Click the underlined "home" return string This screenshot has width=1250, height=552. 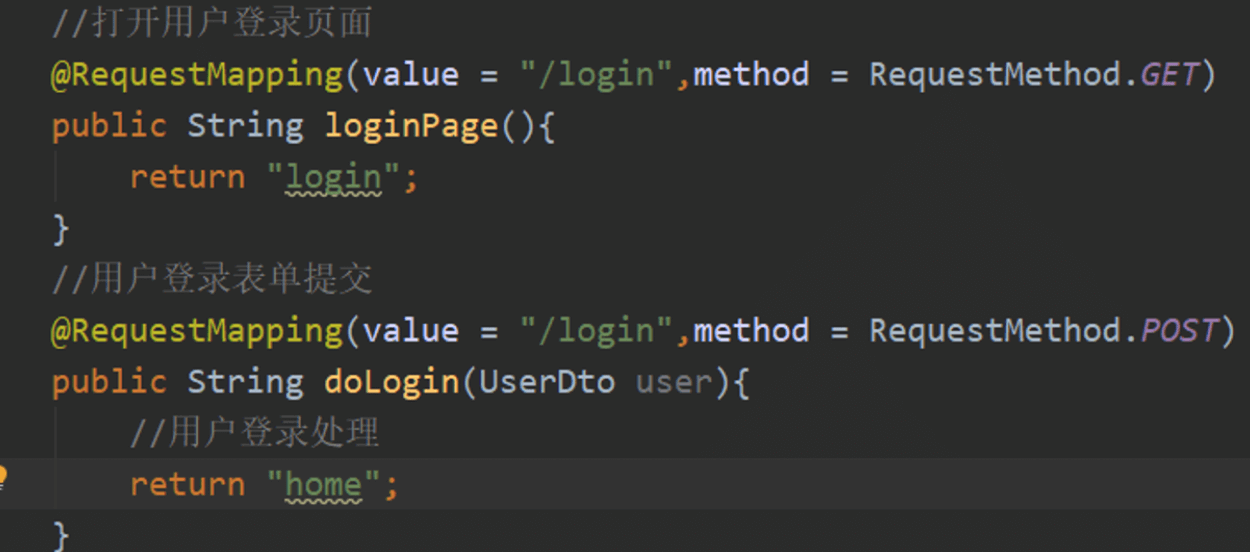point(323,485)
